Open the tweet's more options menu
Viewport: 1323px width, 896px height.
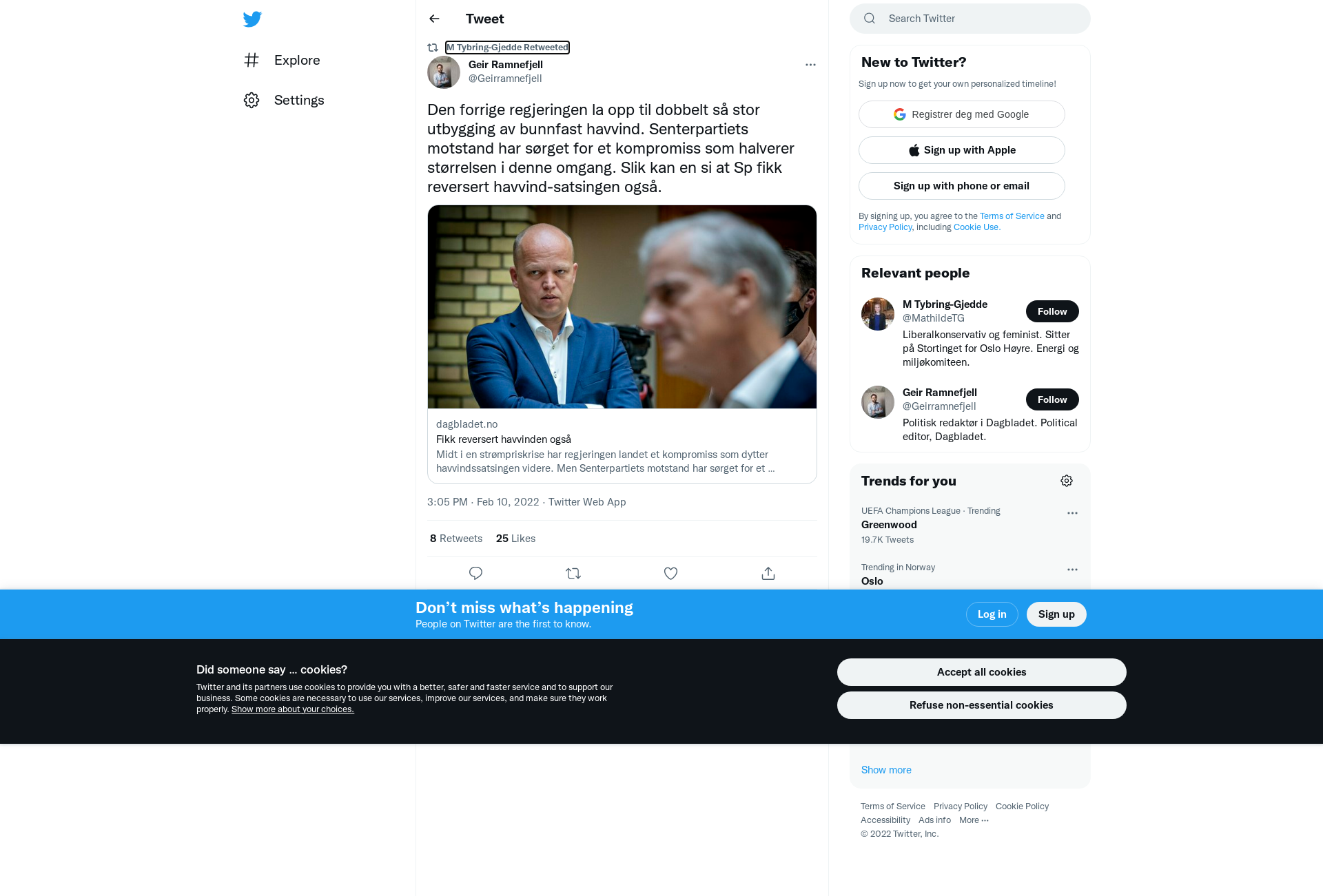tap(810, 65)
